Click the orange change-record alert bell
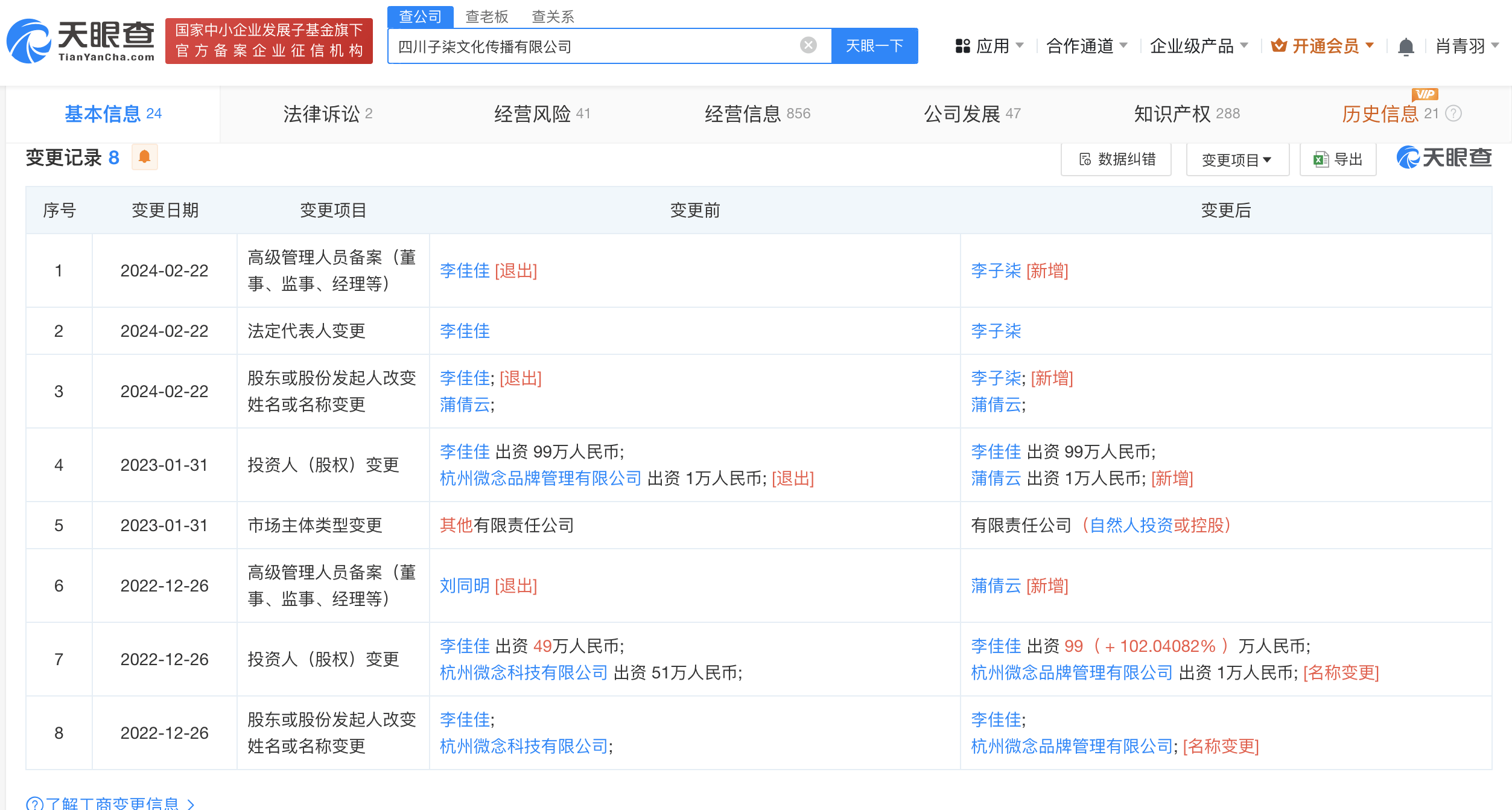Viewport: 1512px width, 810px height. pyautogui.click(x=144, y=158)
